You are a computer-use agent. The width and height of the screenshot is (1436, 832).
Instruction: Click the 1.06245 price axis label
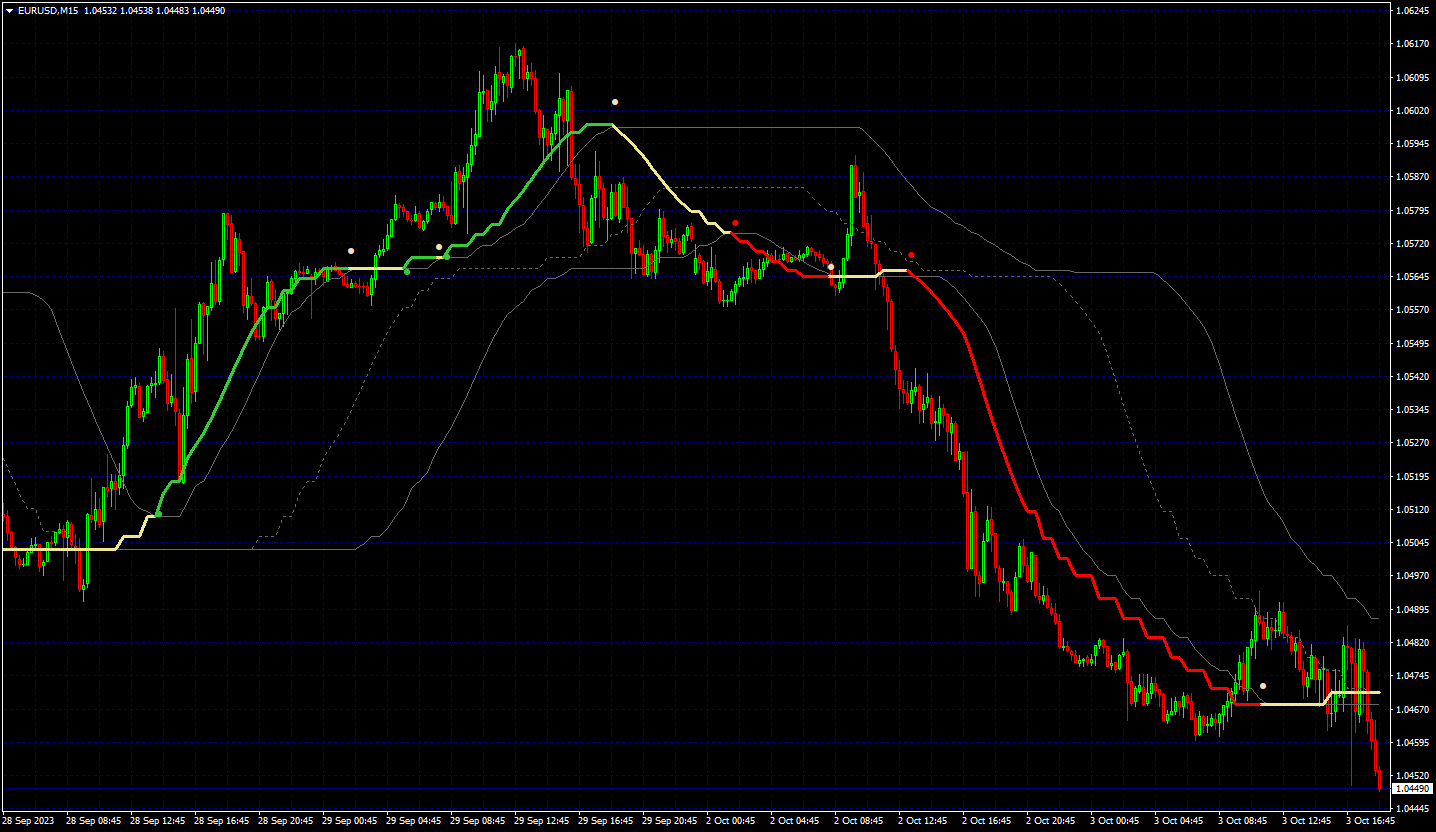1411,11
